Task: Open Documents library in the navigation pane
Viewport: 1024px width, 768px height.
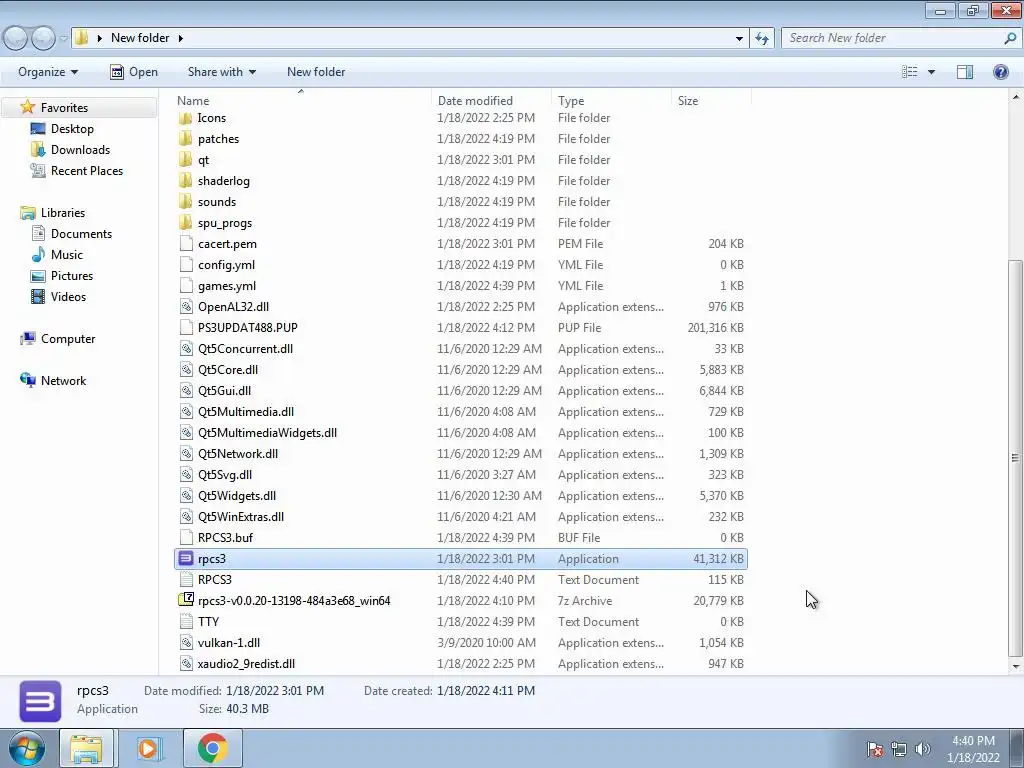Action: (81, 234)
